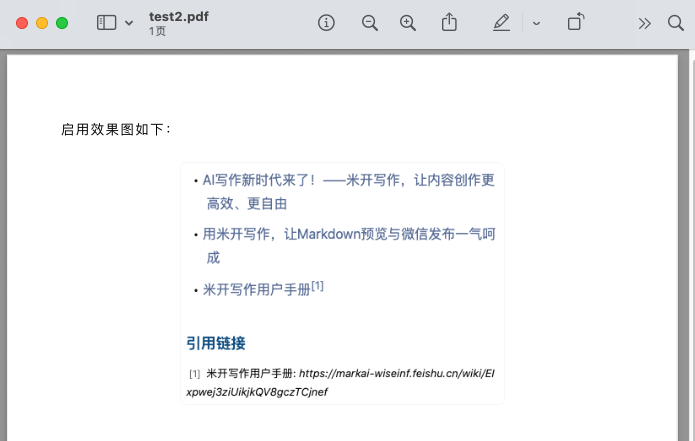Open the AI写作新时代来了 article link
This screenshot has width=695, height=441.
348,191
